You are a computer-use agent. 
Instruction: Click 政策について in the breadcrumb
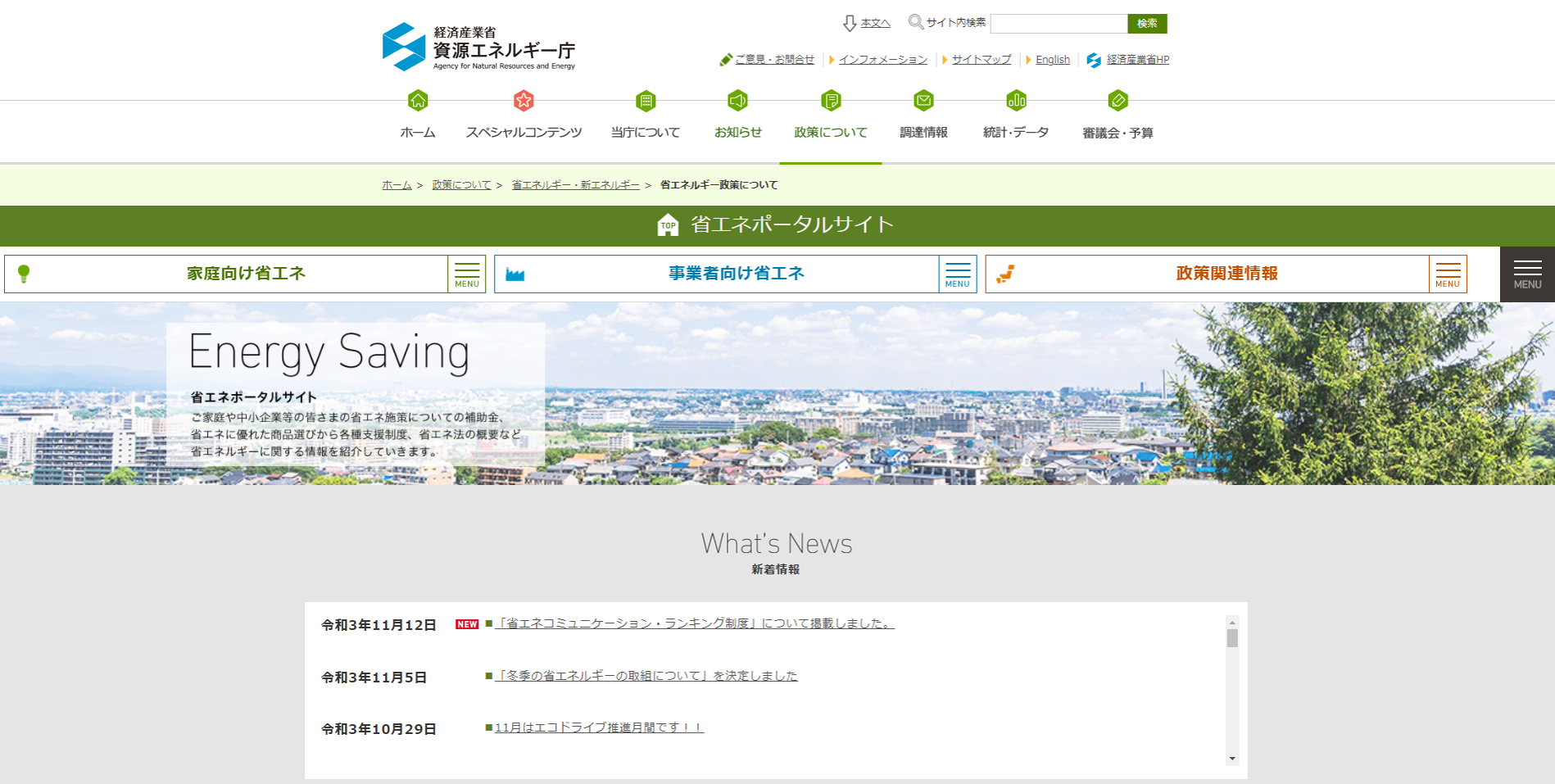(x=461, y=185)
